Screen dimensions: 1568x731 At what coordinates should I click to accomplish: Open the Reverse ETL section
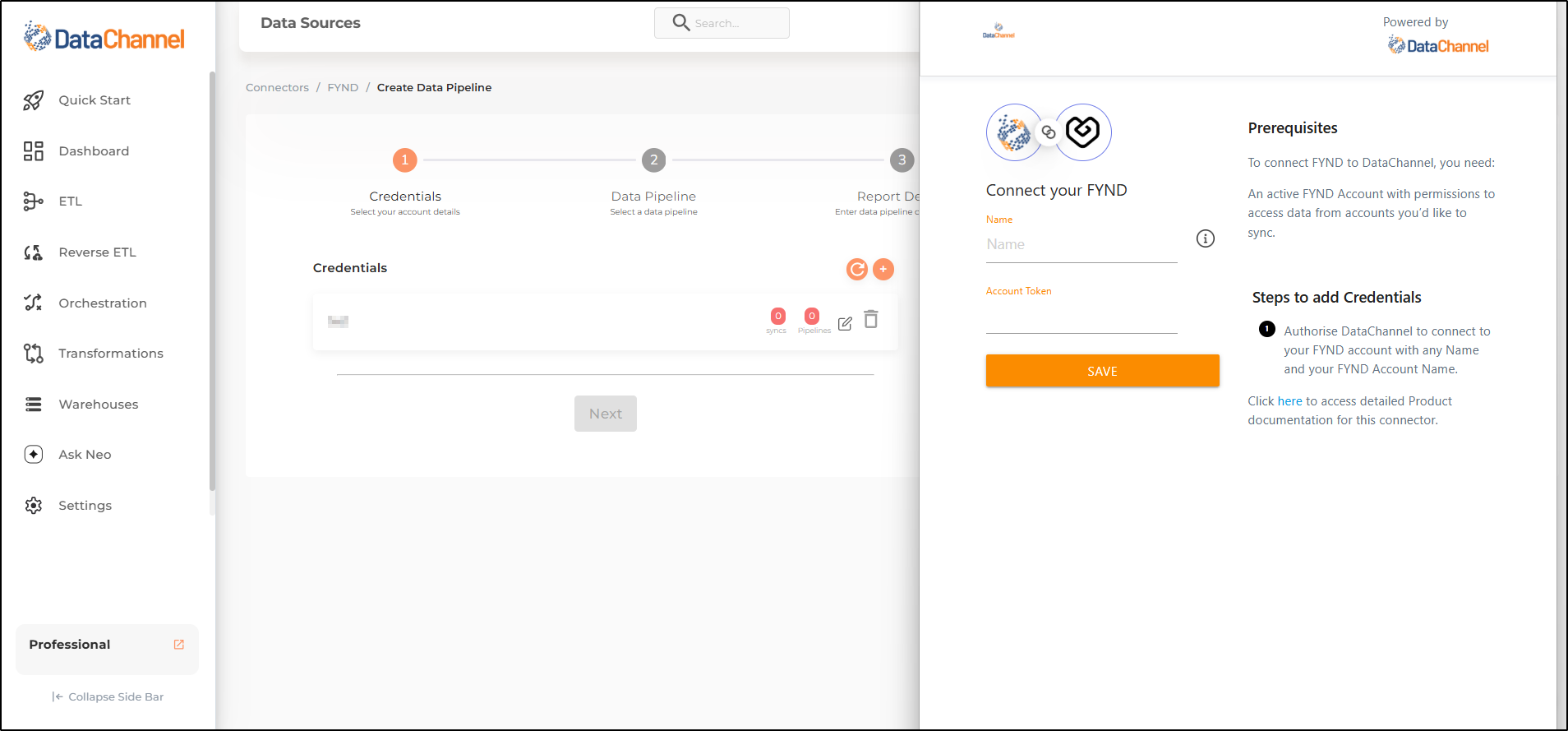[x=97, y=252]
